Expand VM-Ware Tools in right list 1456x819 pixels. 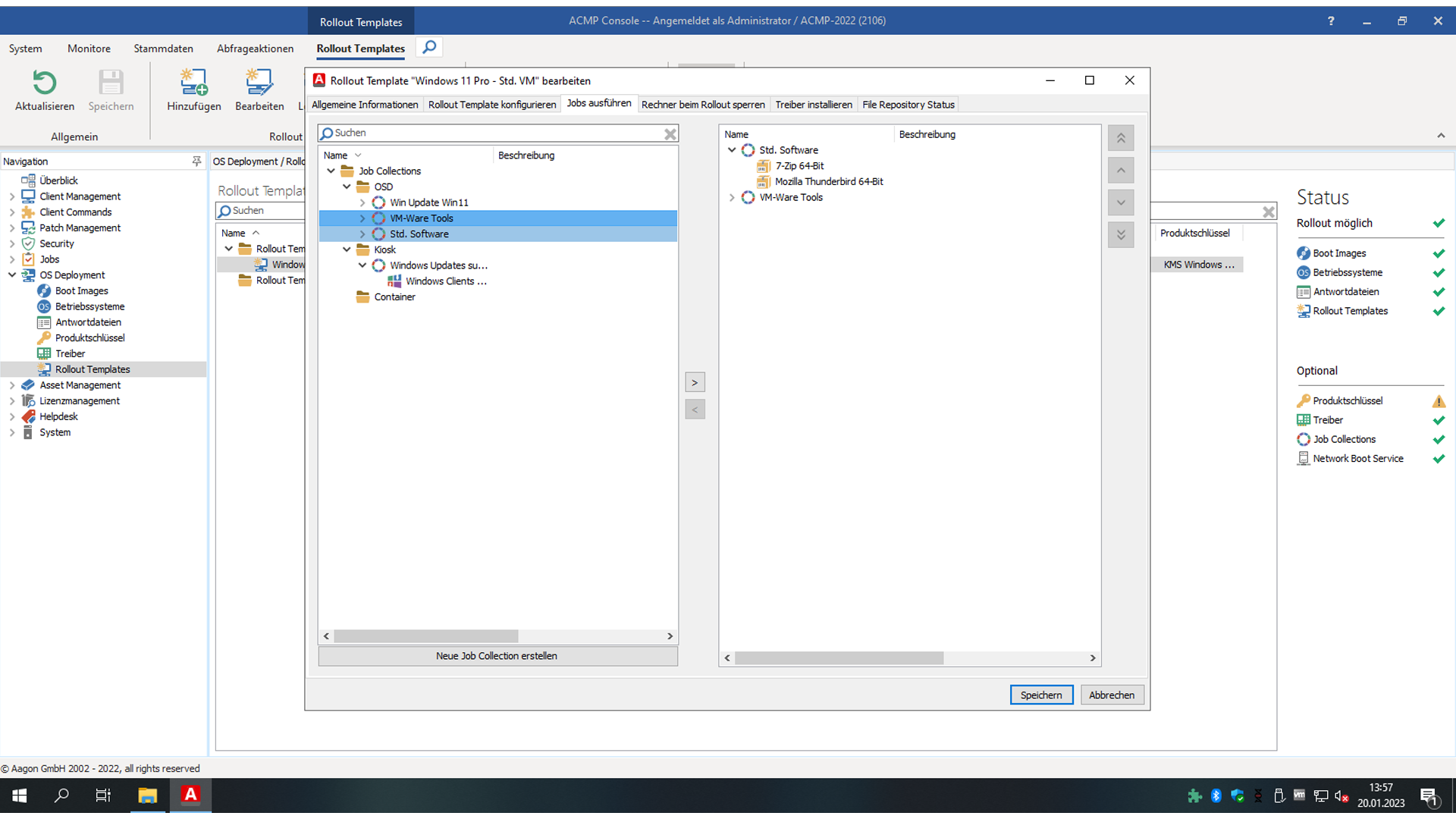[732, 197]
